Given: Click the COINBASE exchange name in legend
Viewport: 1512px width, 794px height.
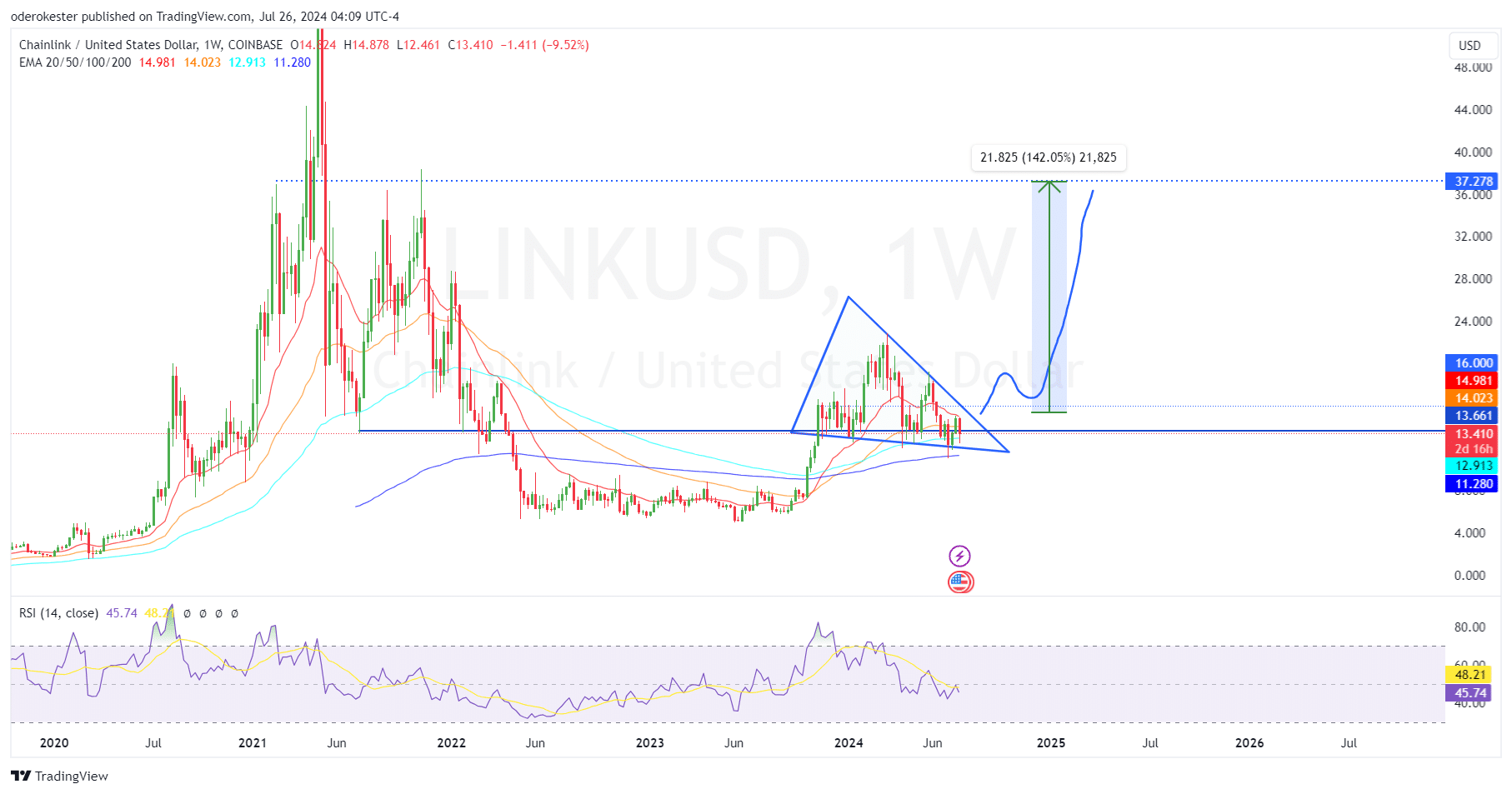Looking at the screenshot, I should pyautogui.click(x=255, y=45).
